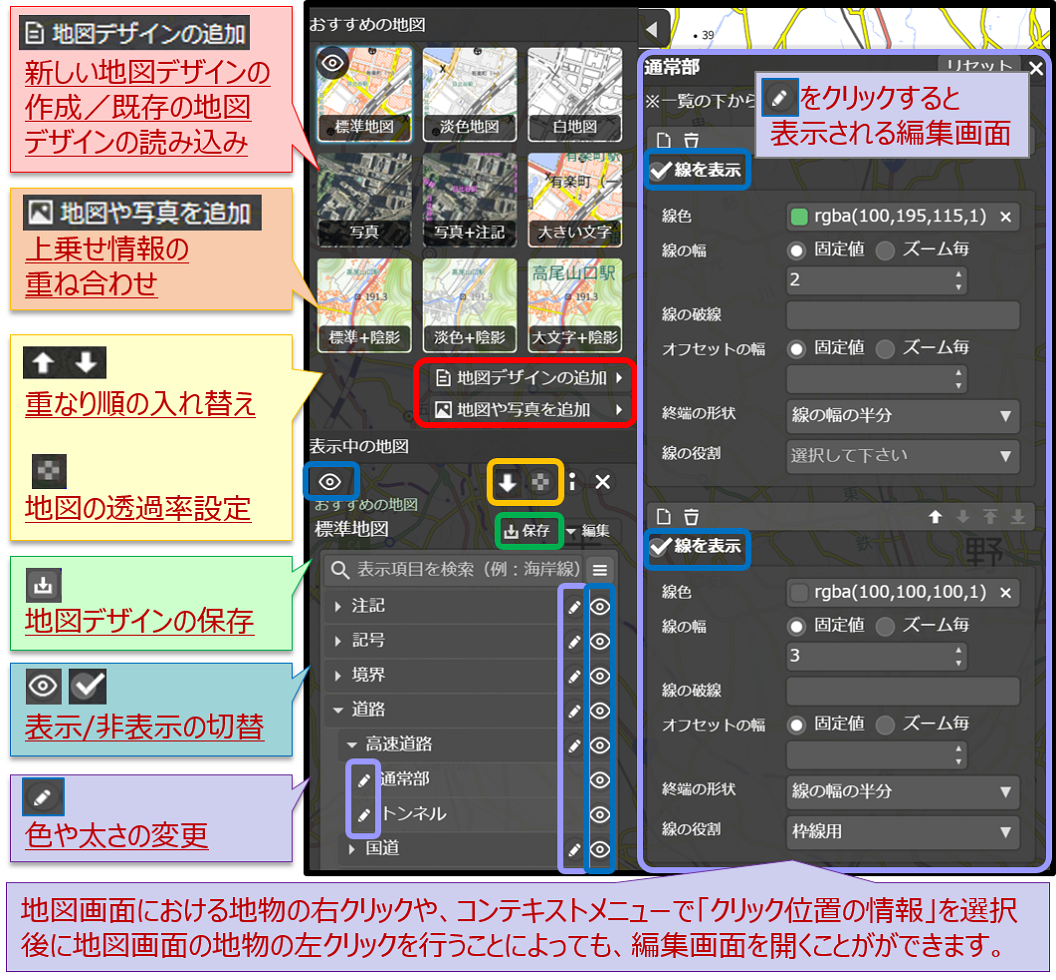1056x980 pixels.
Task: Move second line style up with arrow
Action: tap(935, 517)
